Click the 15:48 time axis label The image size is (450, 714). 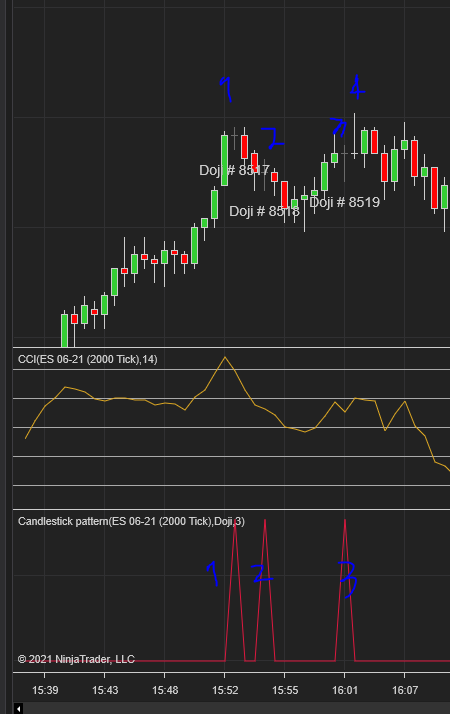165,690
